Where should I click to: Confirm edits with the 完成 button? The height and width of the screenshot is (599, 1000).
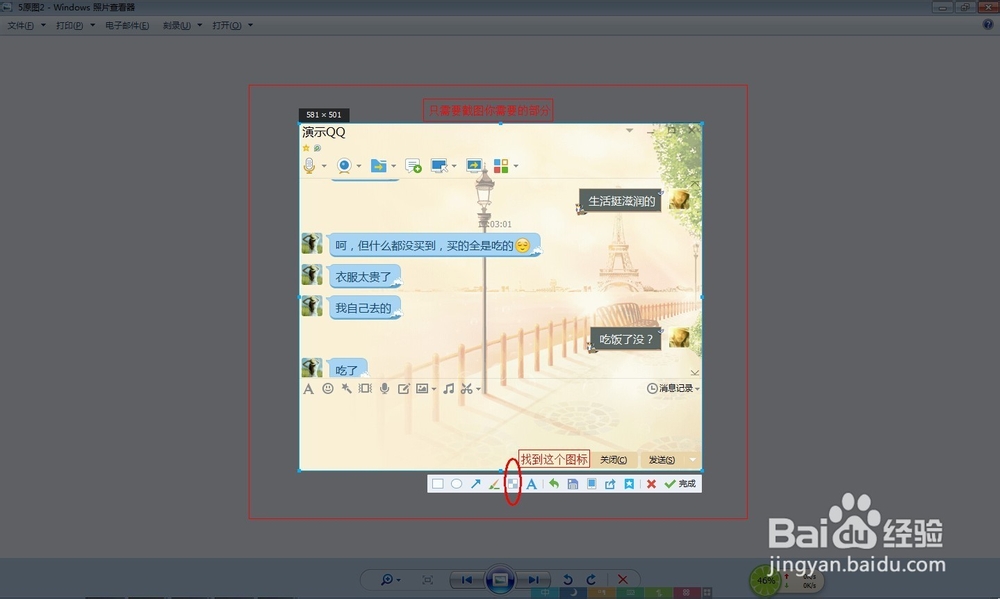[x=679, y=483]
